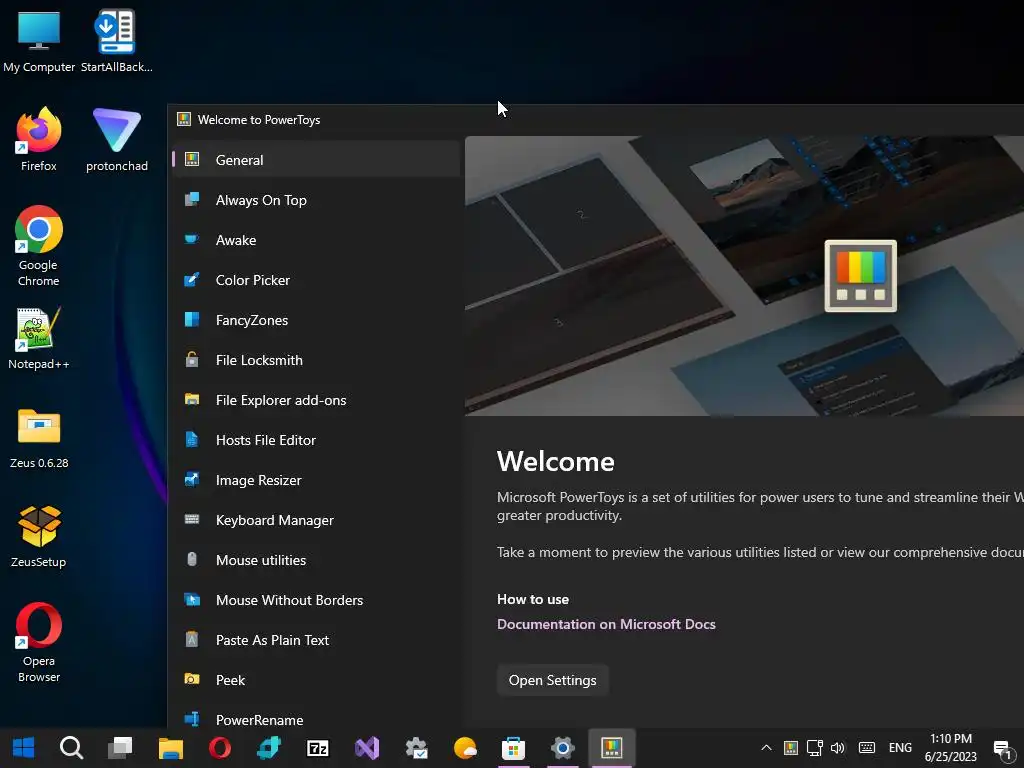Click the taskbar Search icon
Image resolution: width=1024 pixels, height=768 pixels.
coord(71,748)
